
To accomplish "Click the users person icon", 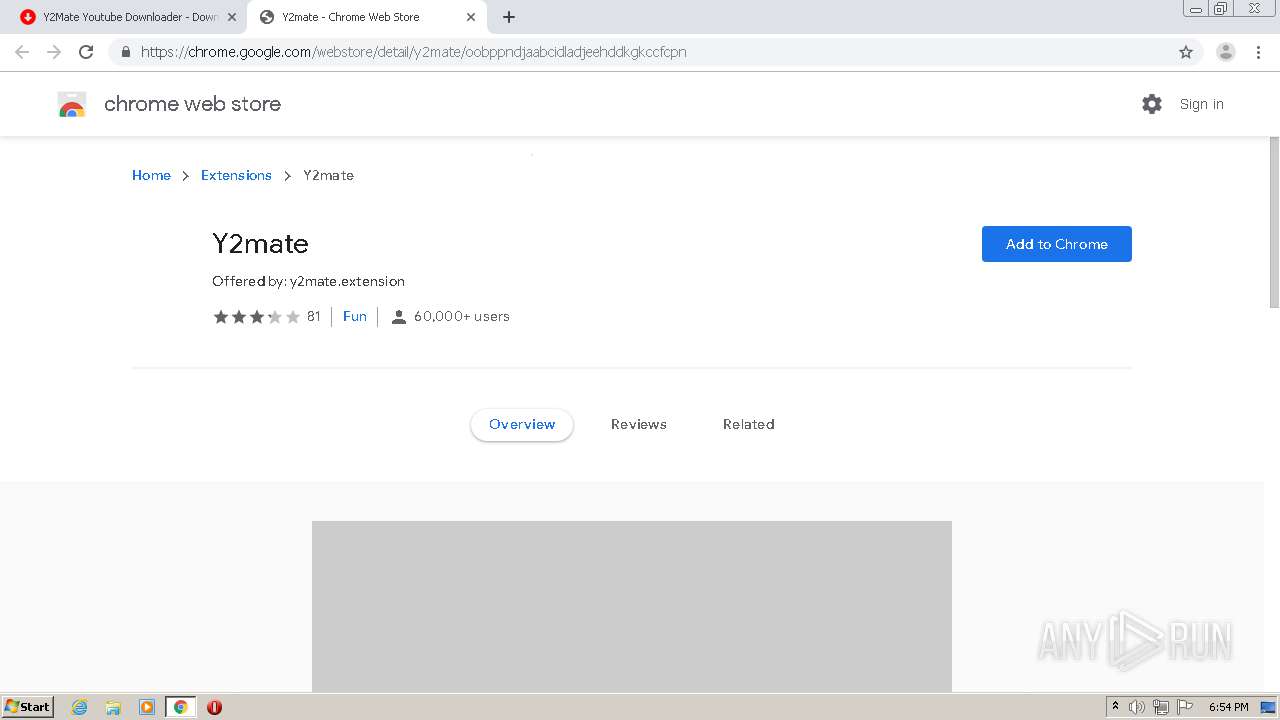I will click(x=399, y=317).
